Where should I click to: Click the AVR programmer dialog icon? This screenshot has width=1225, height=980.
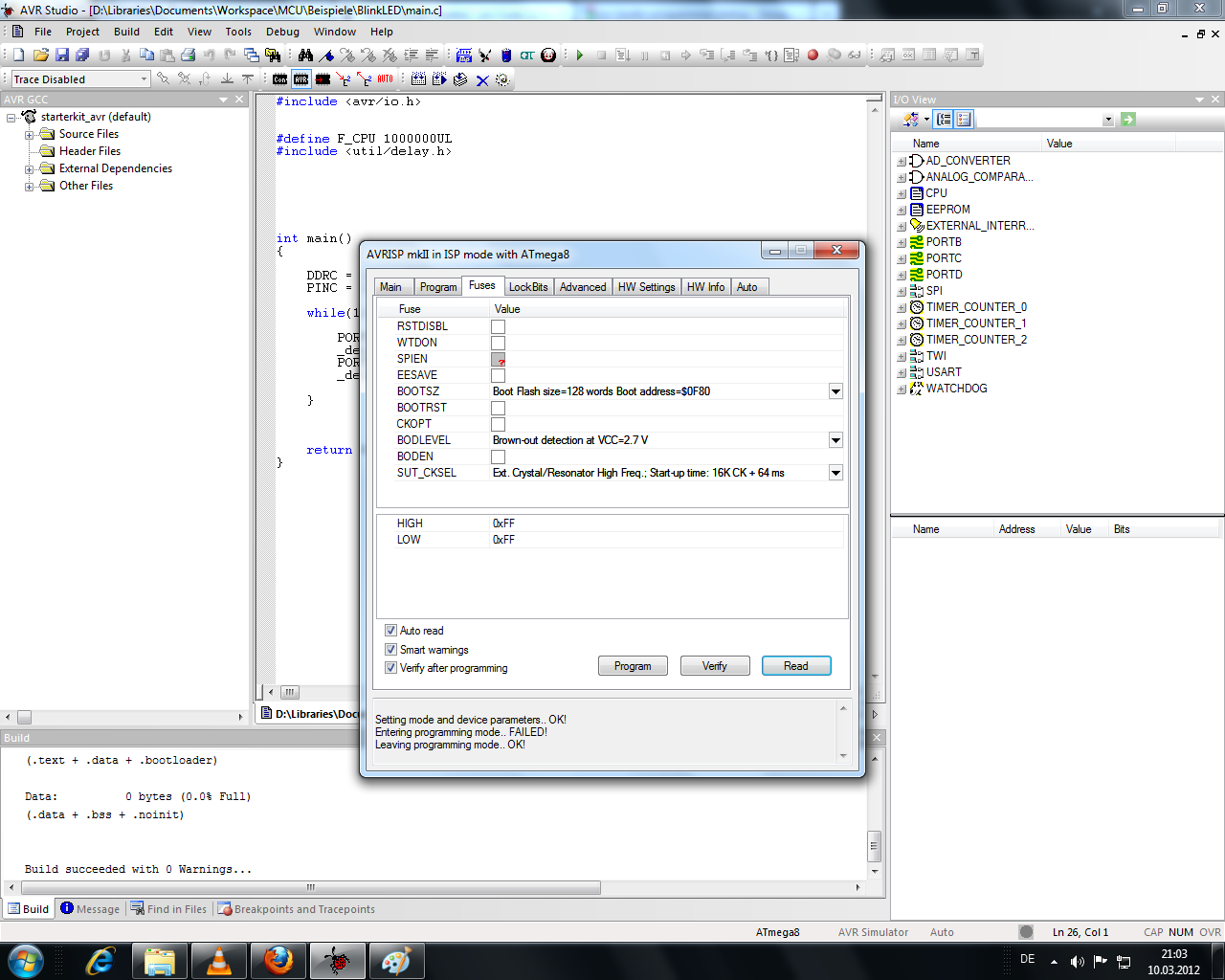[301, 79]
